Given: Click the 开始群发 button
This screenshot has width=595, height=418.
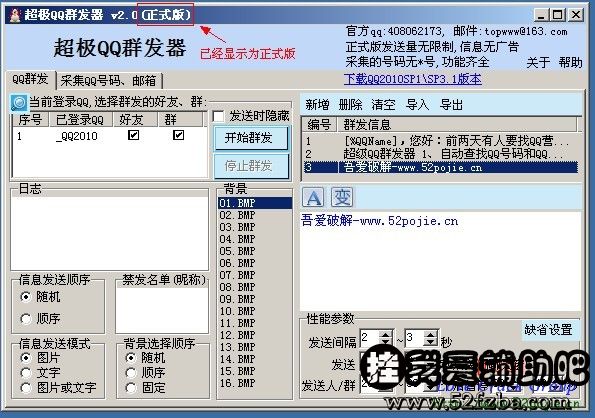Looking at the screenshot, I should pyautogui.click(x=251, y=138).
